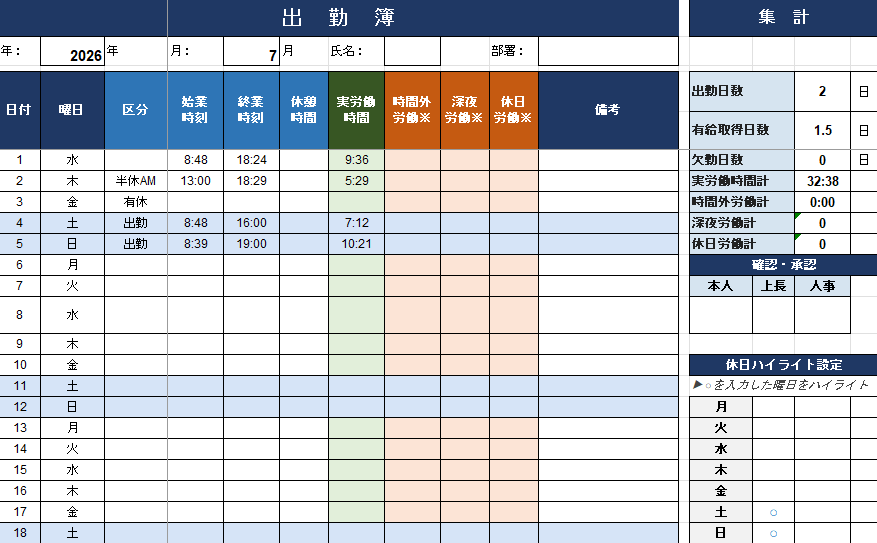Click the 備考 column header
Screen dimensions: 877x543
coord(609,110)
